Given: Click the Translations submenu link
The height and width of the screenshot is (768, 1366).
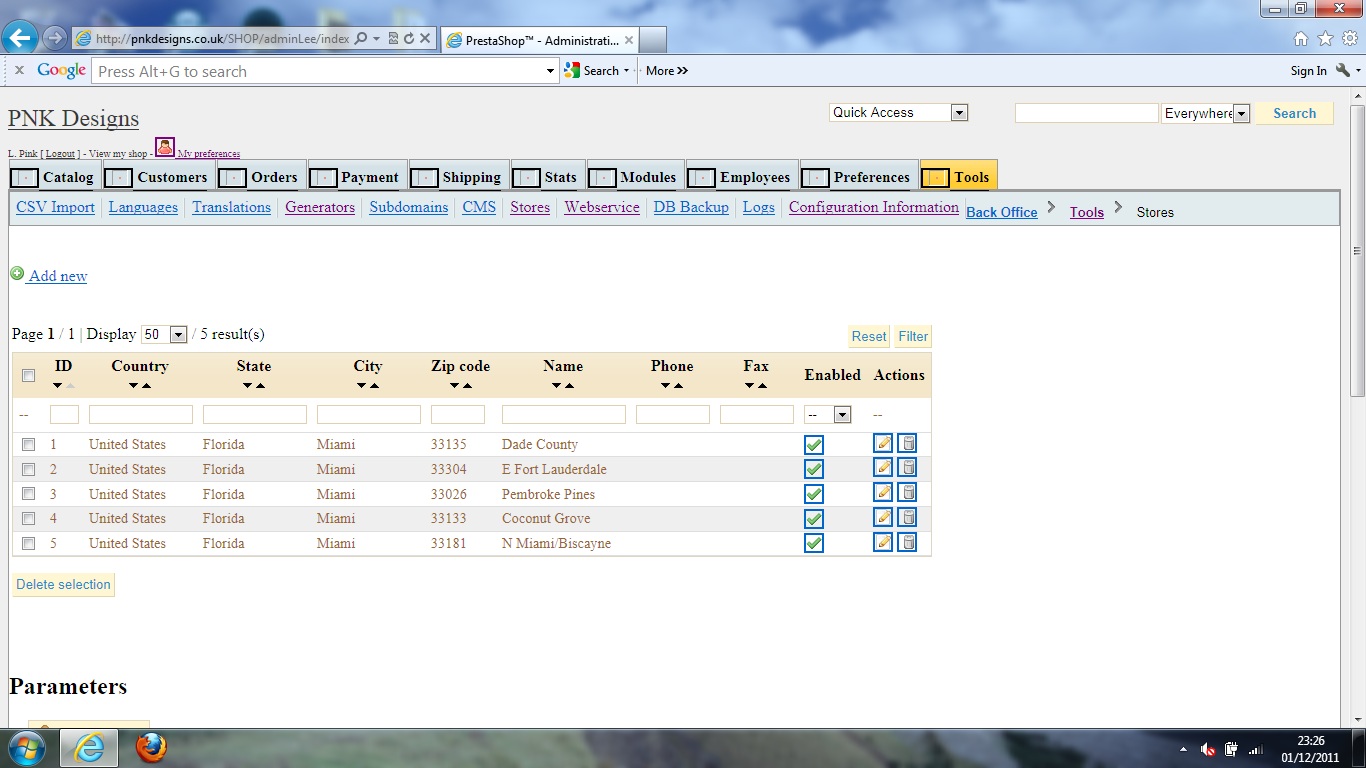Looking at the screenshot, I should click(x=231, y=207).
